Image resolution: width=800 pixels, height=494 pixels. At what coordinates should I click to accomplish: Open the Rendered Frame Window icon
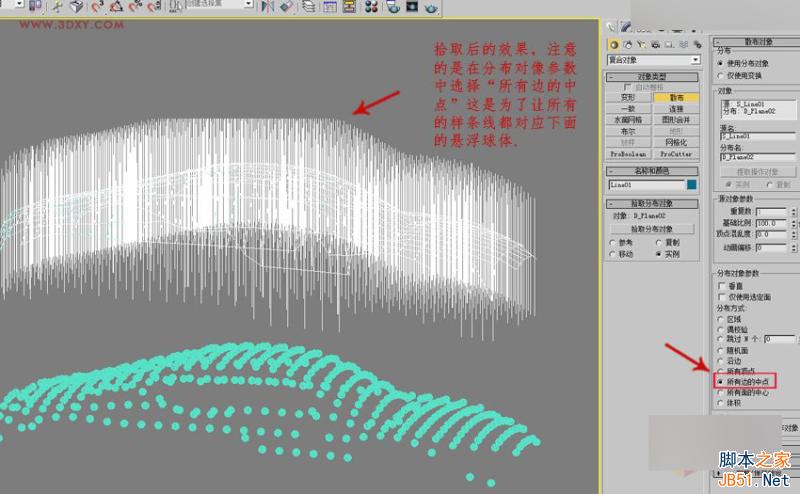(412, 6)
